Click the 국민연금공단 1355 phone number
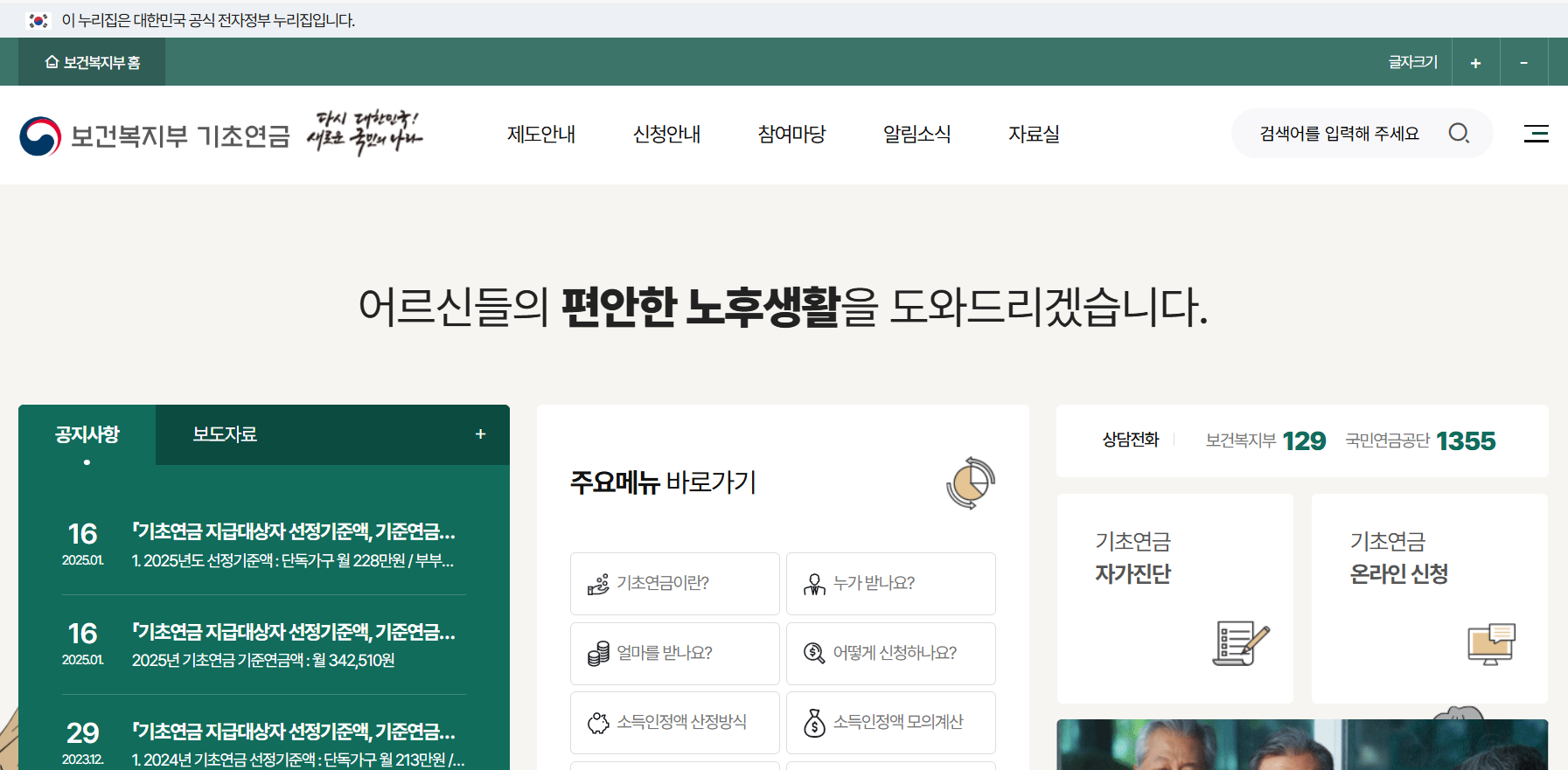 [1466, 441]
